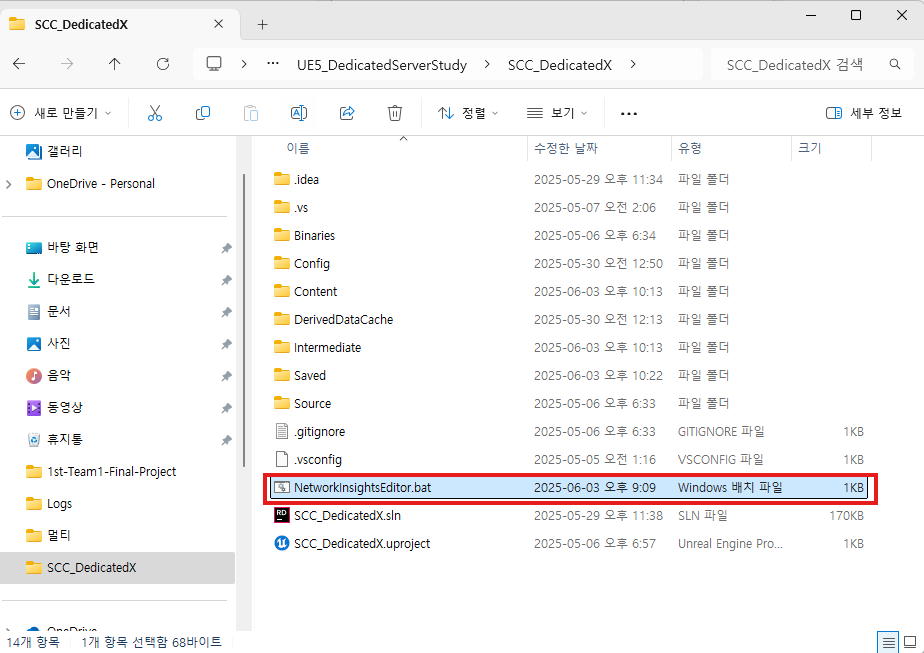This screenshot has width=924, height=653.
Task: Expand chevron after UE5_DedicatedServerStudy breadcrumb
Action: point(487,64)
